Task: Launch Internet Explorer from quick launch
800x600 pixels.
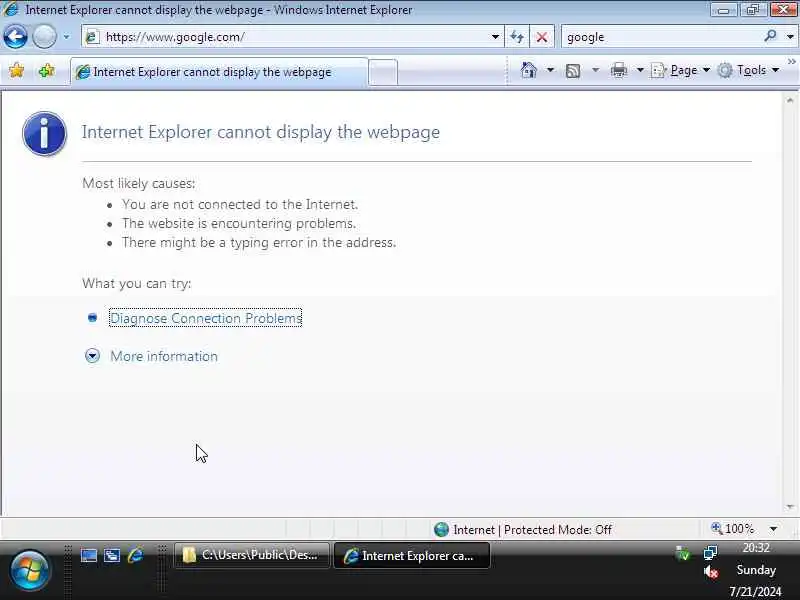Action: click(x=135, y=555)
